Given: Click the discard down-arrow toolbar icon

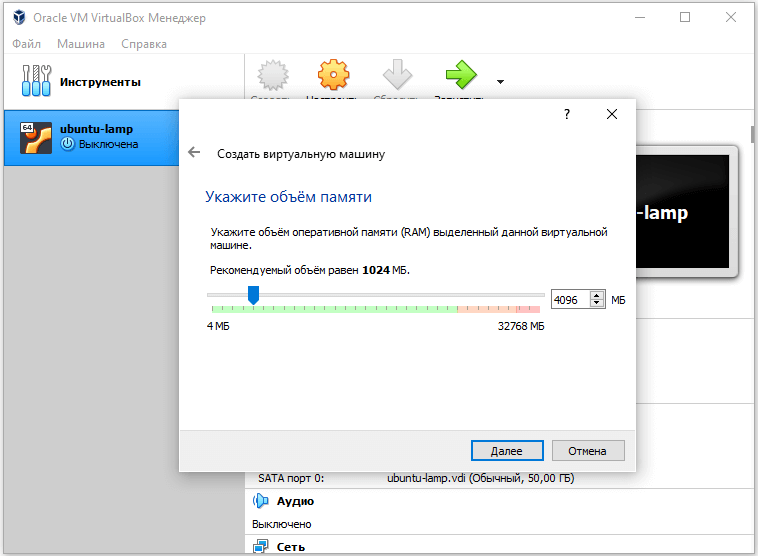Looking at the screenshot, I should pos(397,74).
